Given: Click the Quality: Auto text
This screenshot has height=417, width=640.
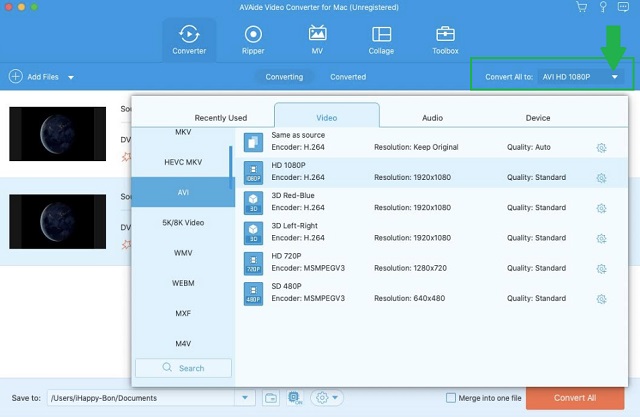Looking at the screenshot, I should 529,147.
